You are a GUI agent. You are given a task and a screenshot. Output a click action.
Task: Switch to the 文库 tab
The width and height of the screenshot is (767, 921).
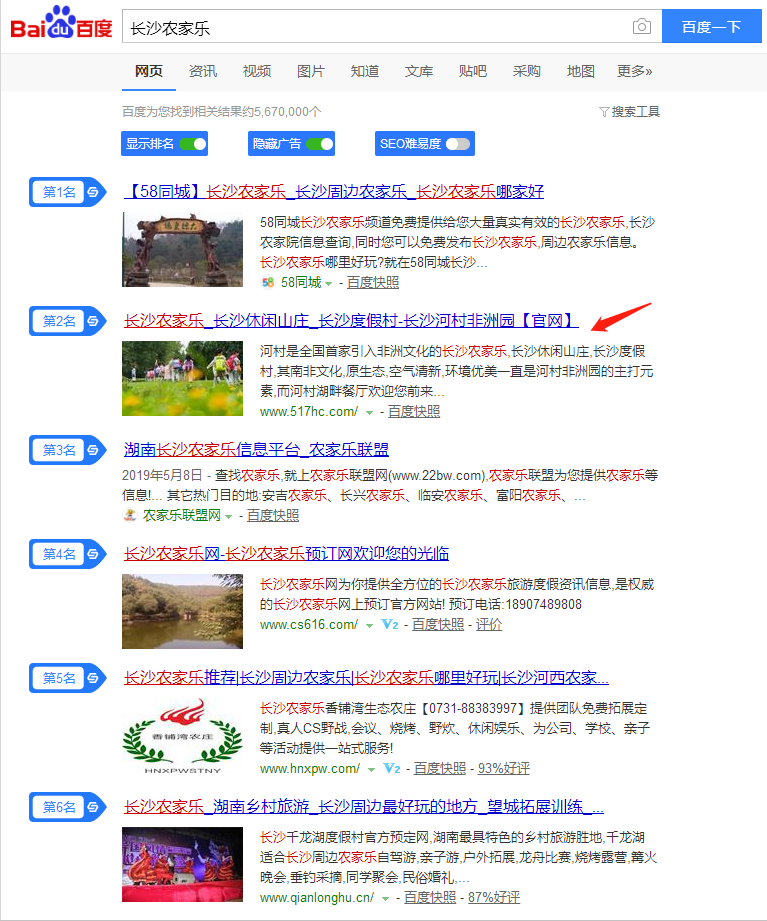click(x=419, y=72)
